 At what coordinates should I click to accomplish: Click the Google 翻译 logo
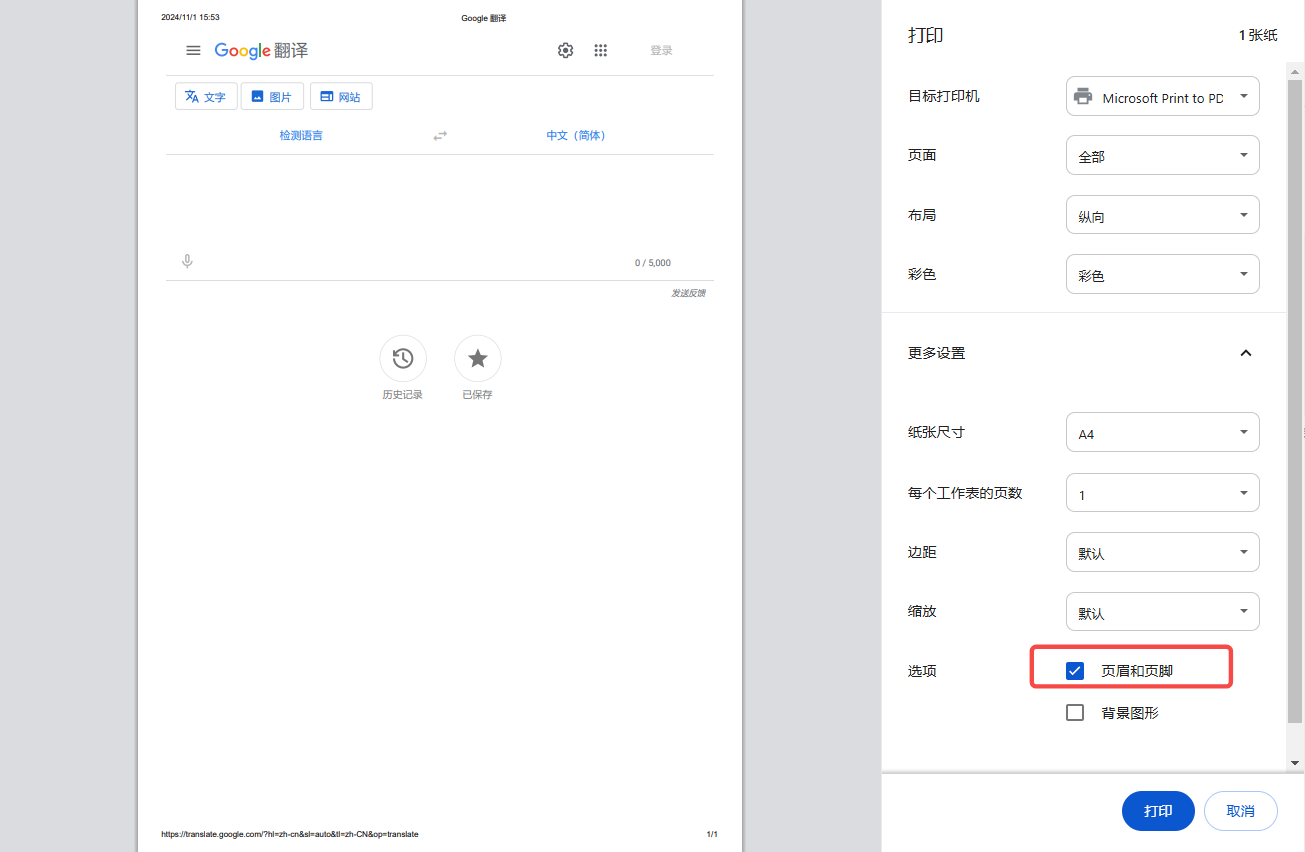pyautogui.click(x=261, y=50)
